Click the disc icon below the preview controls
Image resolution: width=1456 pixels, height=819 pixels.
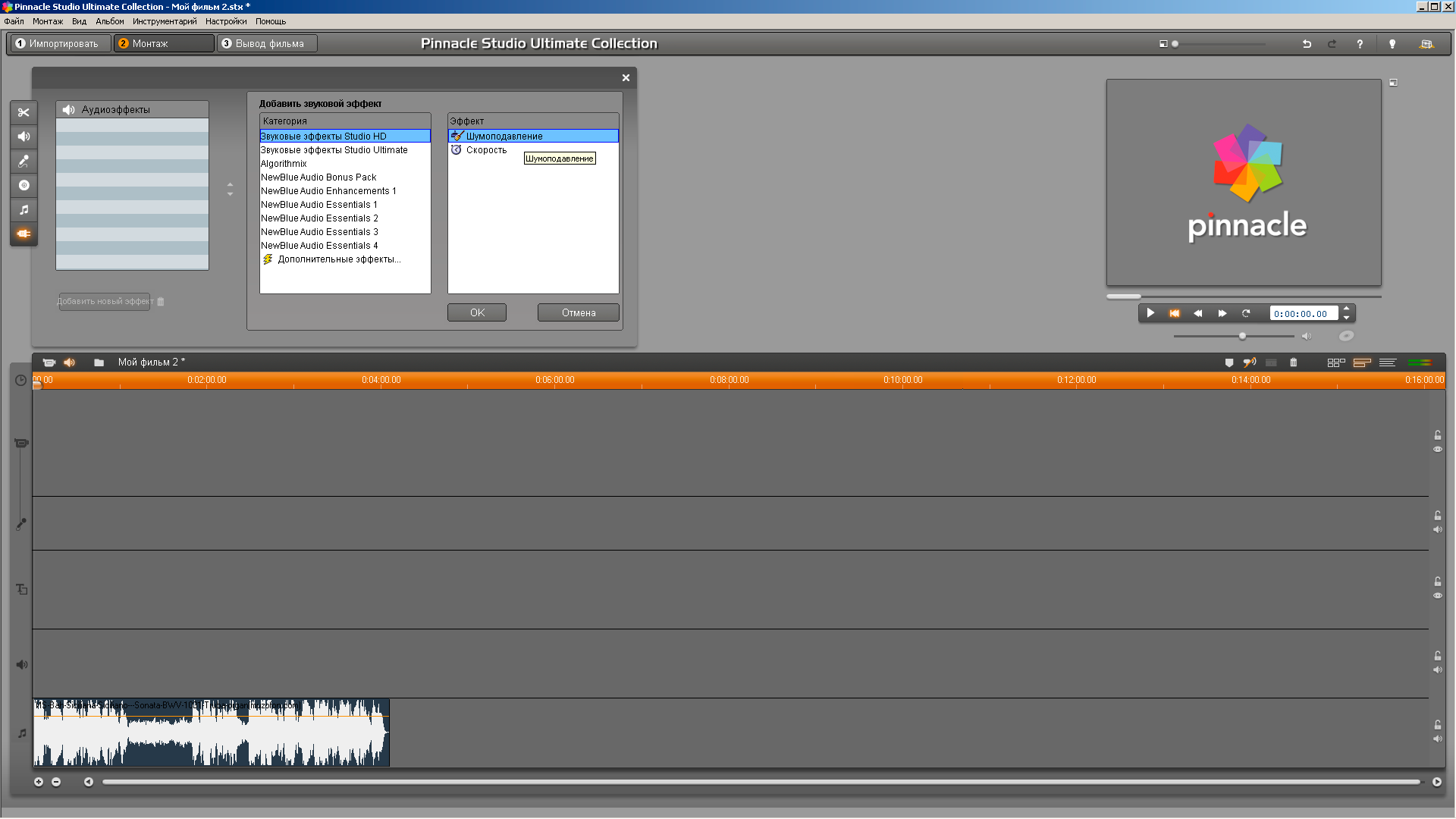click(1346, 336)
